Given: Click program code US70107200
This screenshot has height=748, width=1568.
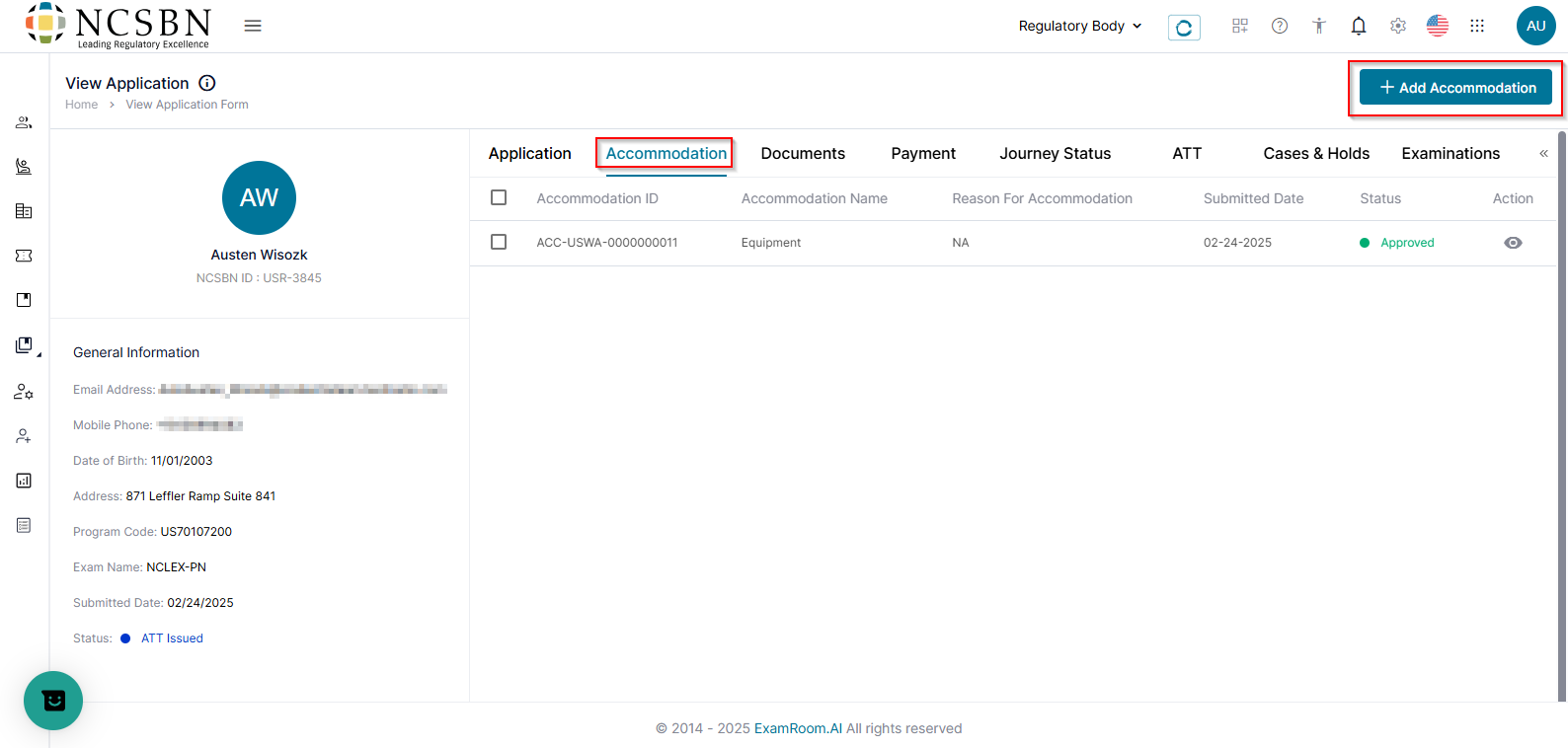Looking at the screenshot, I should click(x=196, y=532).
